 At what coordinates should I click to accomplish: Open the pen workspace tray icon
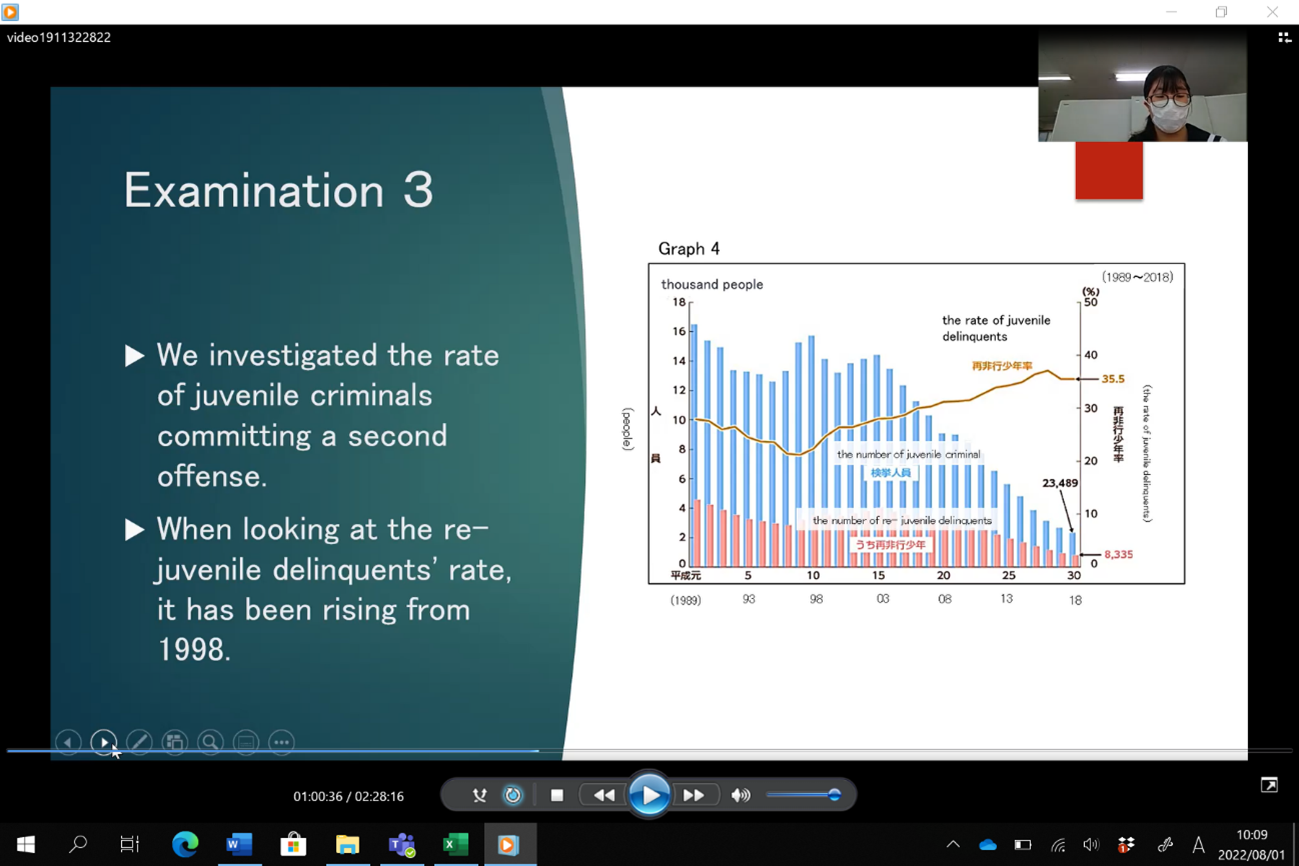(1164, 845)
